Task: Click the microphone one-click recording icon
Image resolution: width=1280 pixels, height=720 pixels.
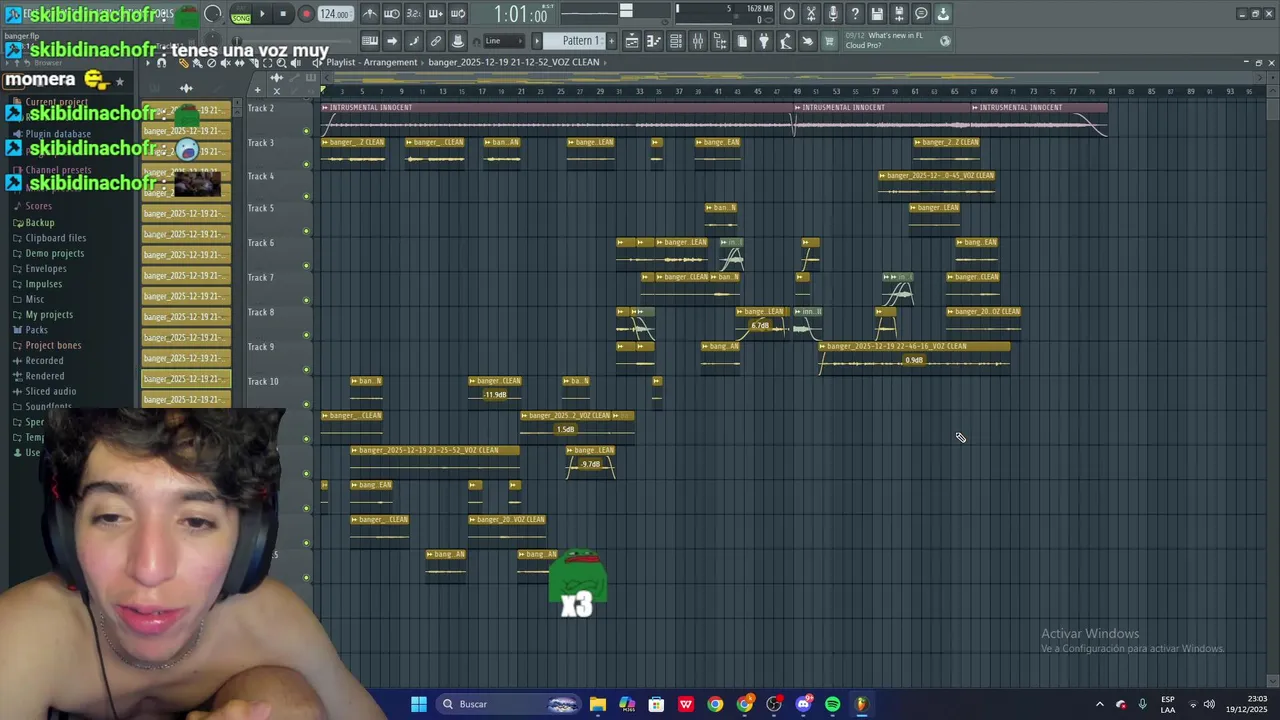Action: [x=833, y=14]
